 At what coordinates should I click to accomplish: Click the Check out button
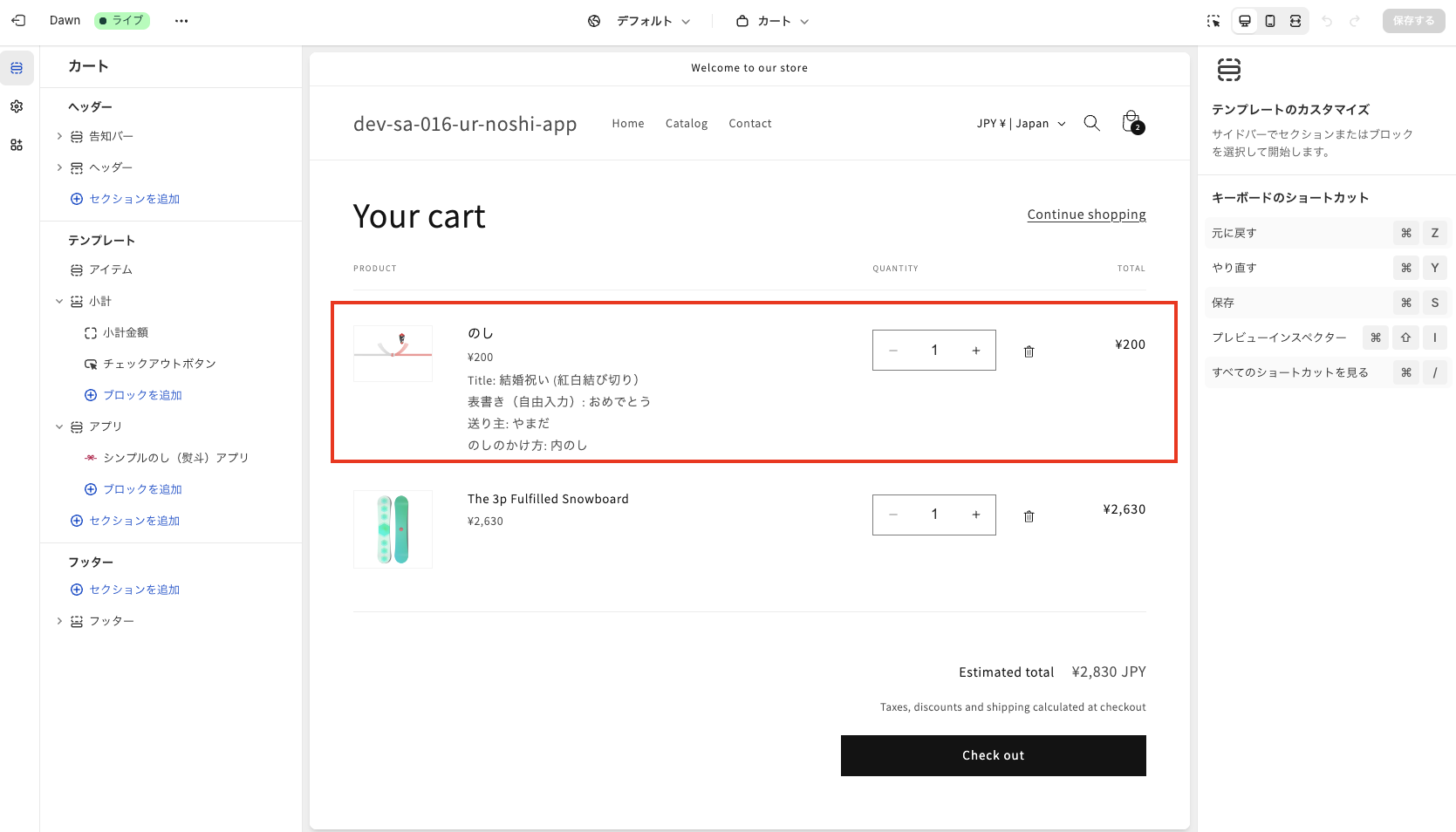[993, 755]
